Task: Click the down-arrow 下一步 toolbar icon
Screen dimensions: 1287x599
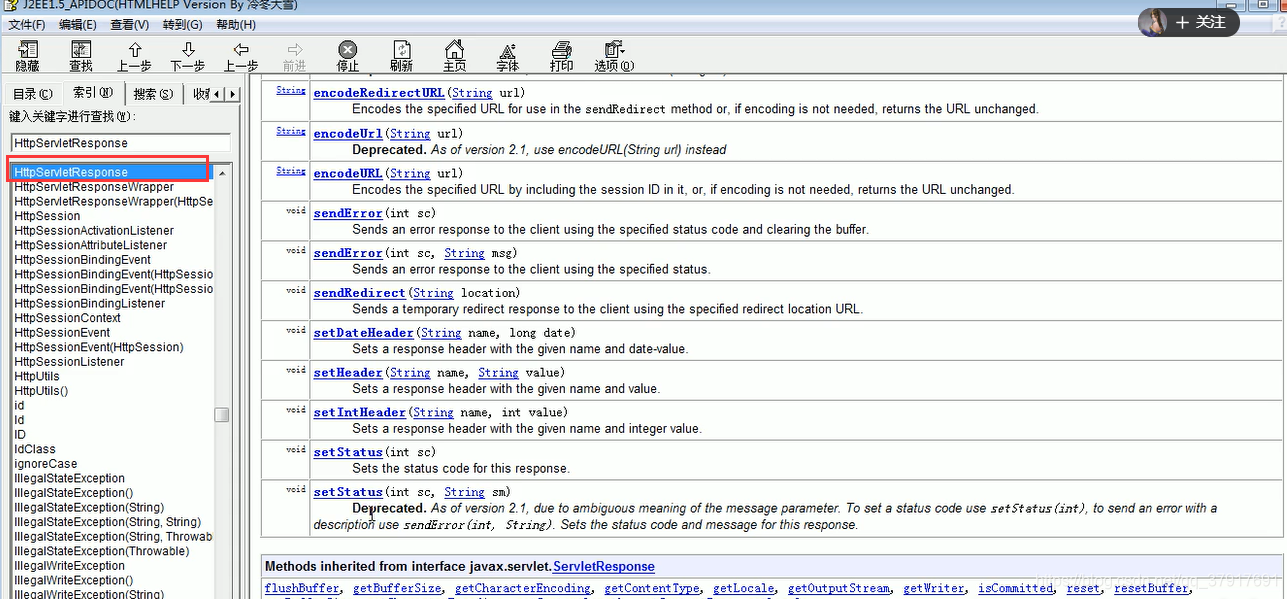Action: pyautogui.click(x=188, y=56)
